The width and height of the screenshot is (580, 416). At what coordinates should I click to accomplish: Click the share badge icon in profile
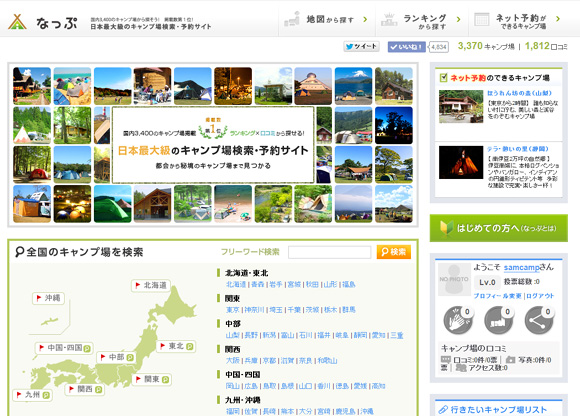pyautogui.click(x=539, y=319)
